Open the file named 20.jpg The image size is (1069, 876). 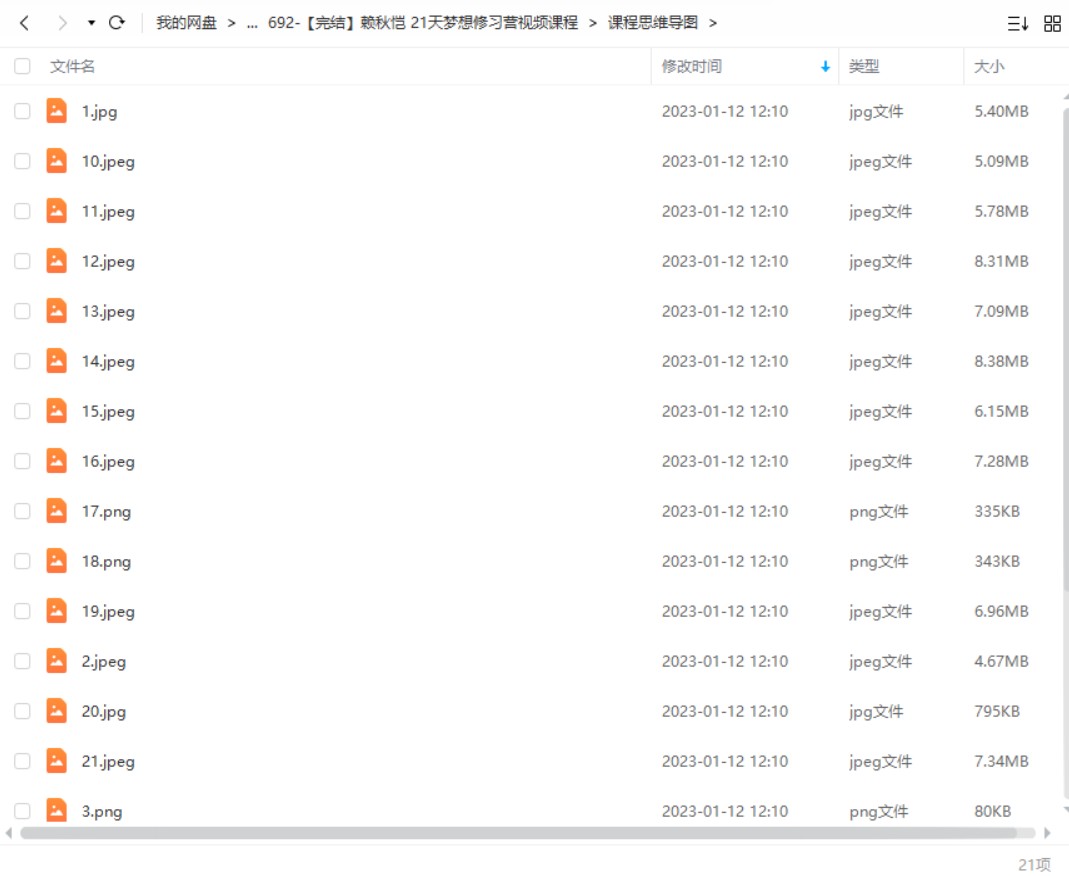coord(104,712)
